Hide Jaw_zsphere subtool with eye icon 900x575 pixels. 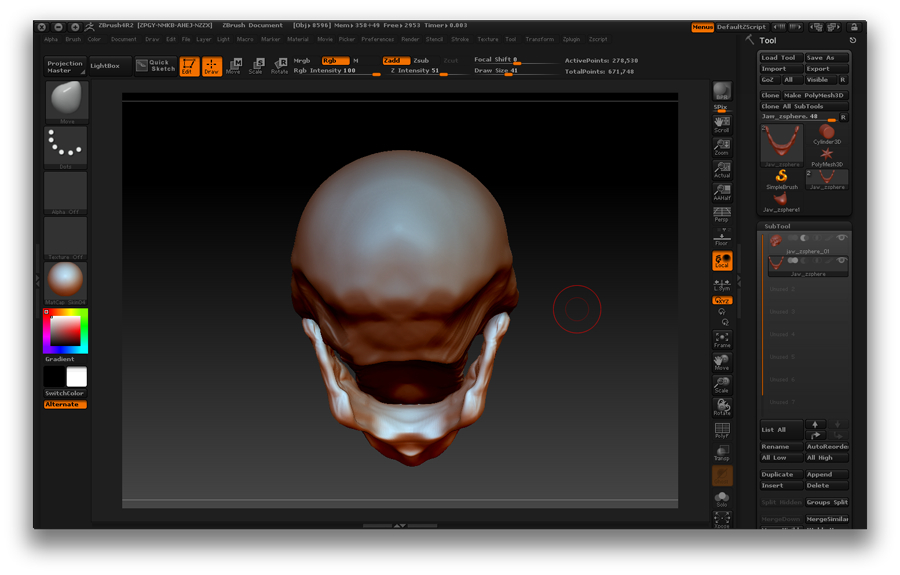pyautogui.click(x=841, y=260)
